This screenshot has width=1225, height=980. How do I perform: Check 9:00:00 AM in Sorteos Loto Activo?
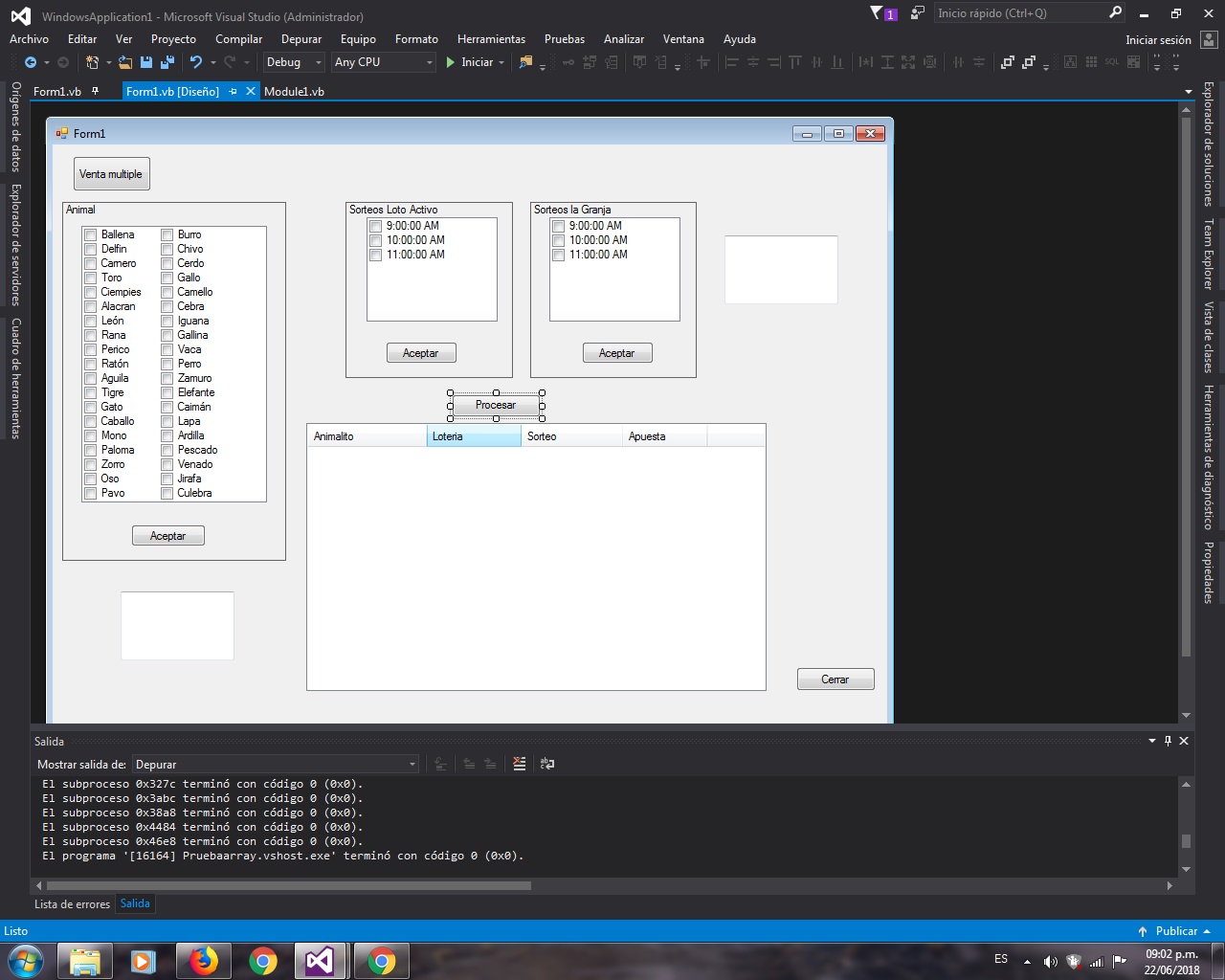375,226
